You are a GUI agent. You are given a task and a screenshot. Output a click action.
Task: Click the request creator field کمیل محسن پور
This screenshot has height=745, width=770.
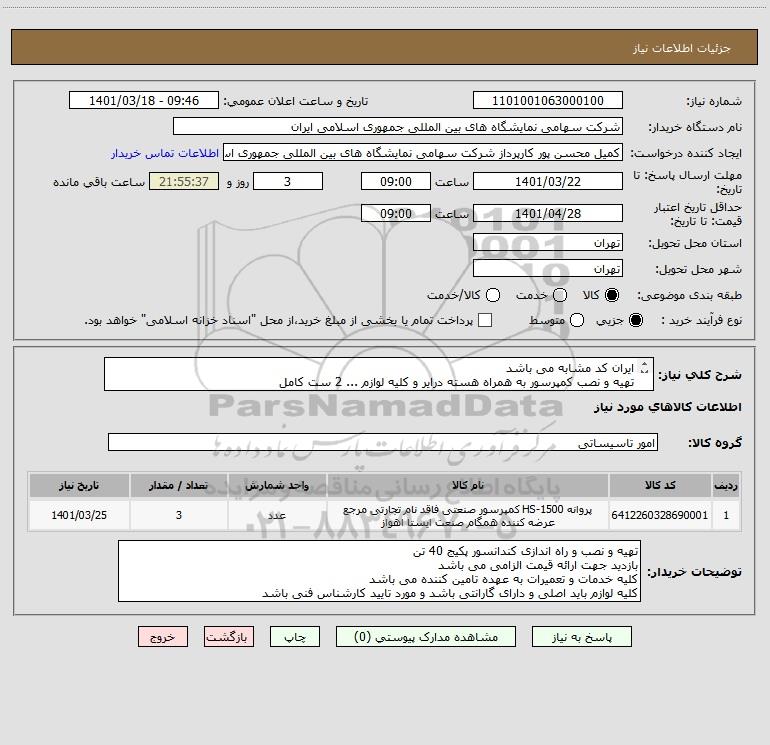(x=423, y=153)
